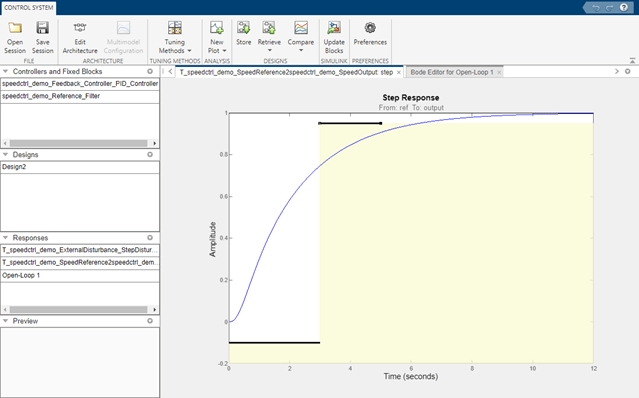This screenshot has height=398, width=639.
Task: Close the Bode Editor tab
Action: tap(499, 73)
